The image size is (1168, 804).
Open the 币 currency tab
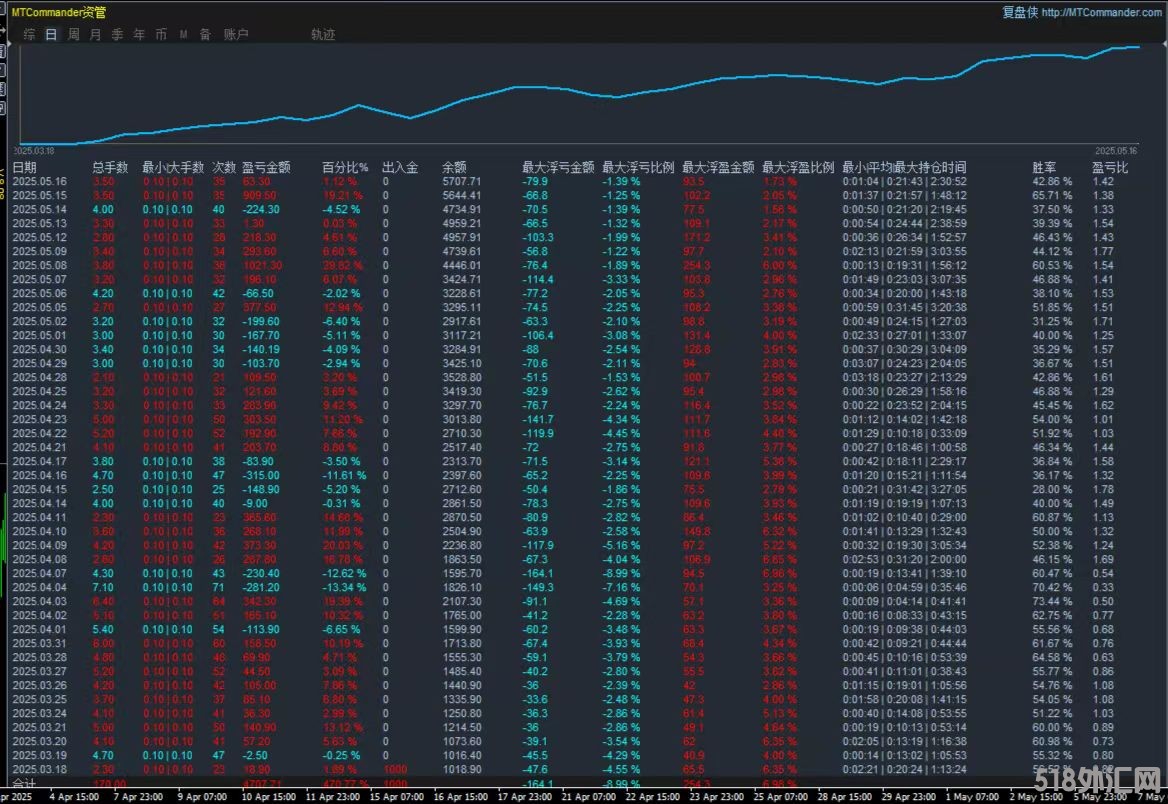161,34
